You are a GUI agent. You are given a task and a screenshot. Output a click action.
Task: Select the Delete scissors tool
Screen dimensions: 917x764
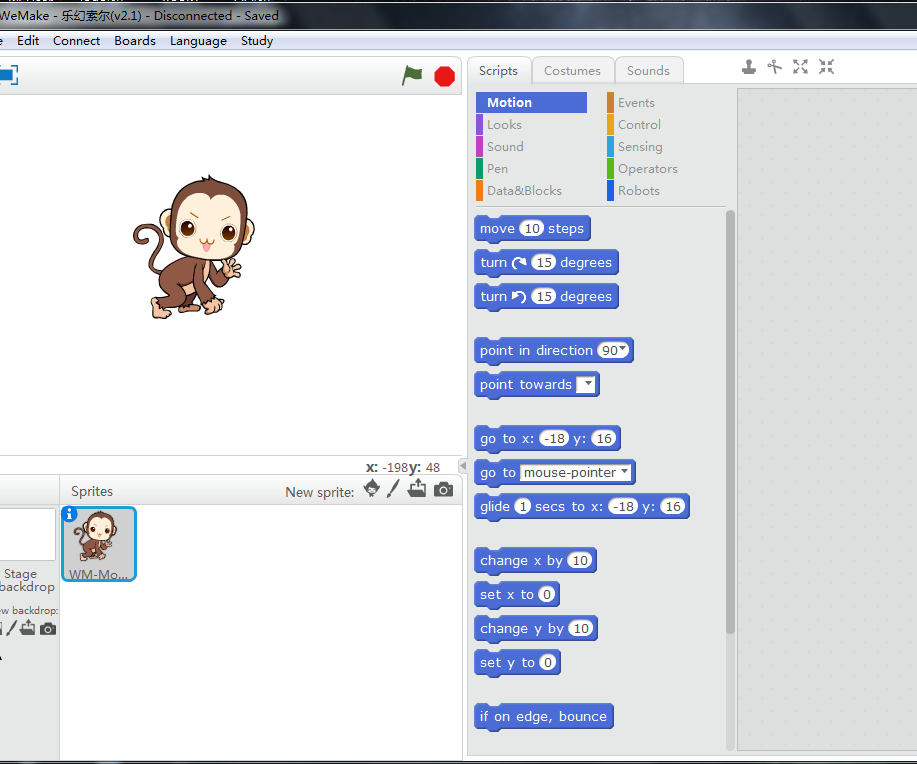774,67
